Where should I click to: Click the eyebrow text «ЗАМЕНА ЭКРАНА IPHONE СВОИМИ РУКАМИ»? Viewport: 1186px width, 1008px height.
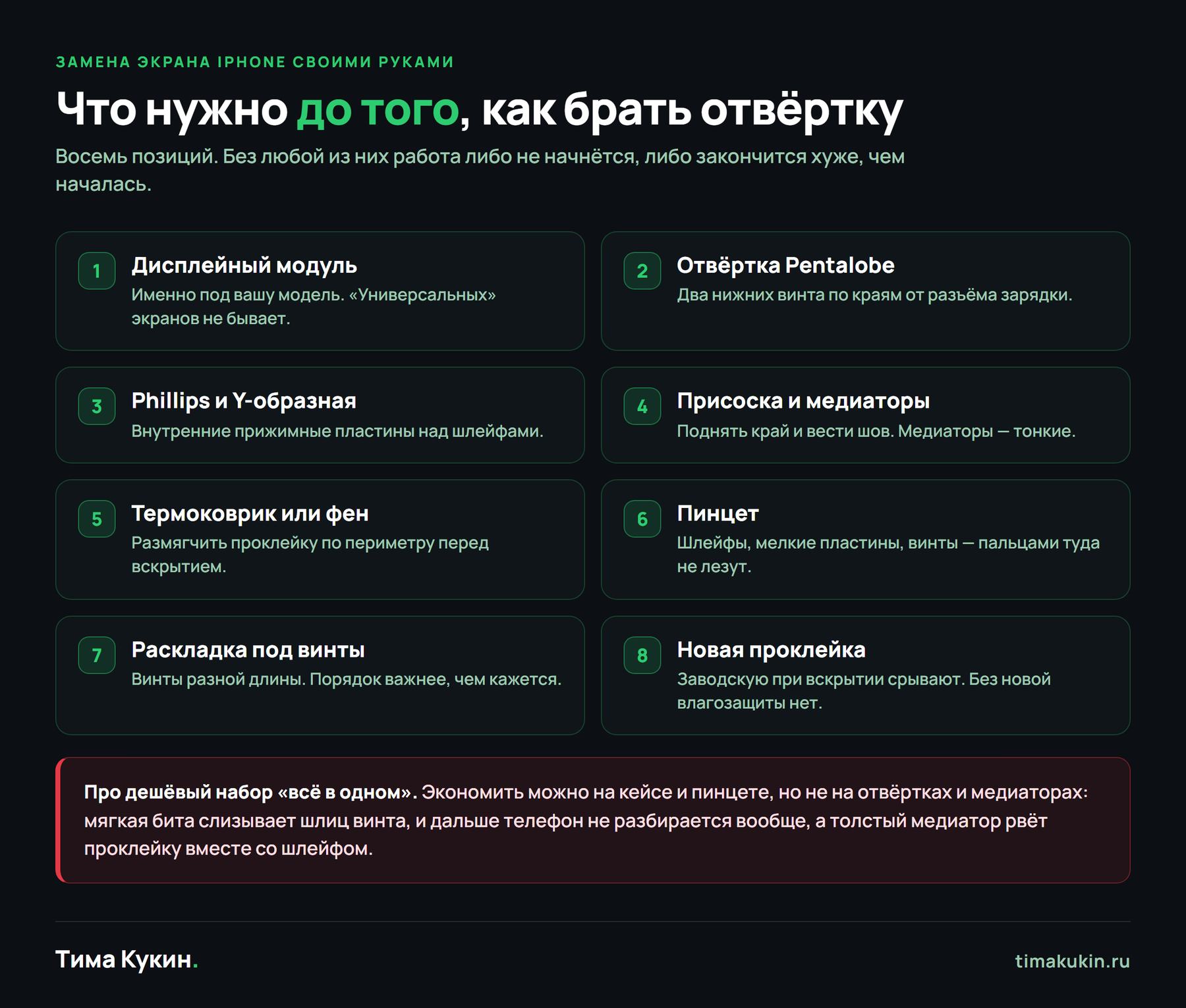pos(255,62)
